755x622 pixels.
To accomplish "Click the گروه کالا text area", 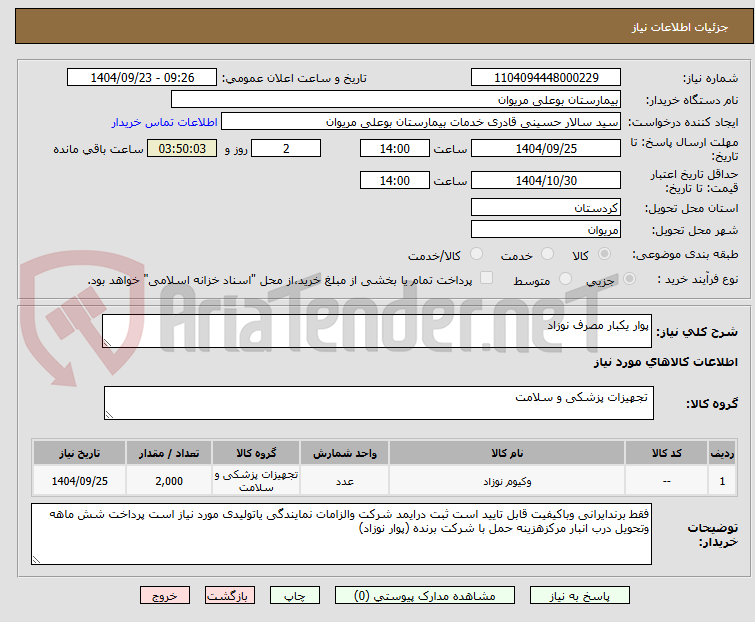I will tap(379, 403).
